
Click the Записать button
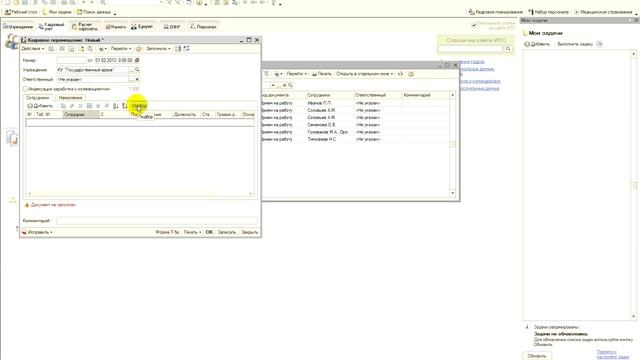point(227,232)
